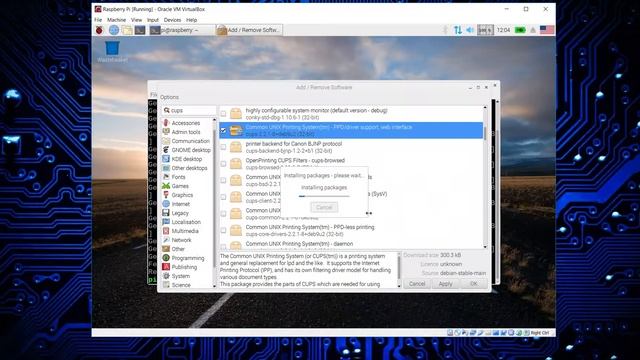Click the Bluetooth tray icon

446,30
